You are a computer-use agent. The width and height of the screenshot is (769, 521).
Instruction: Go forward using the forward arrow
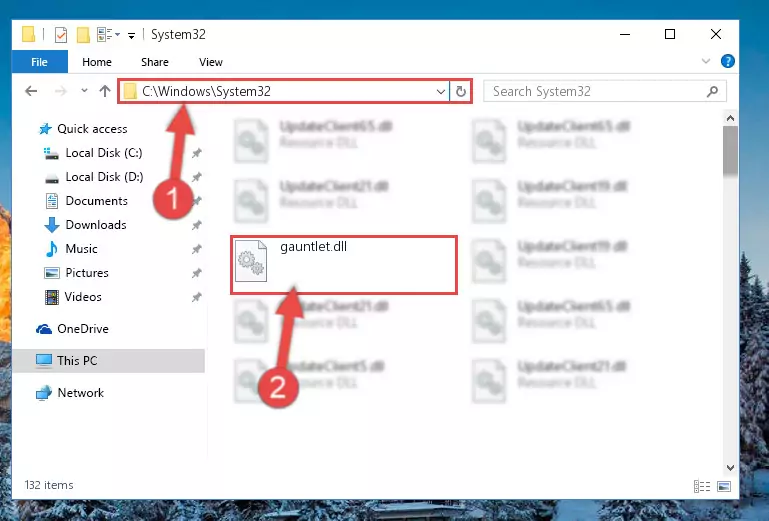point(60,91)
